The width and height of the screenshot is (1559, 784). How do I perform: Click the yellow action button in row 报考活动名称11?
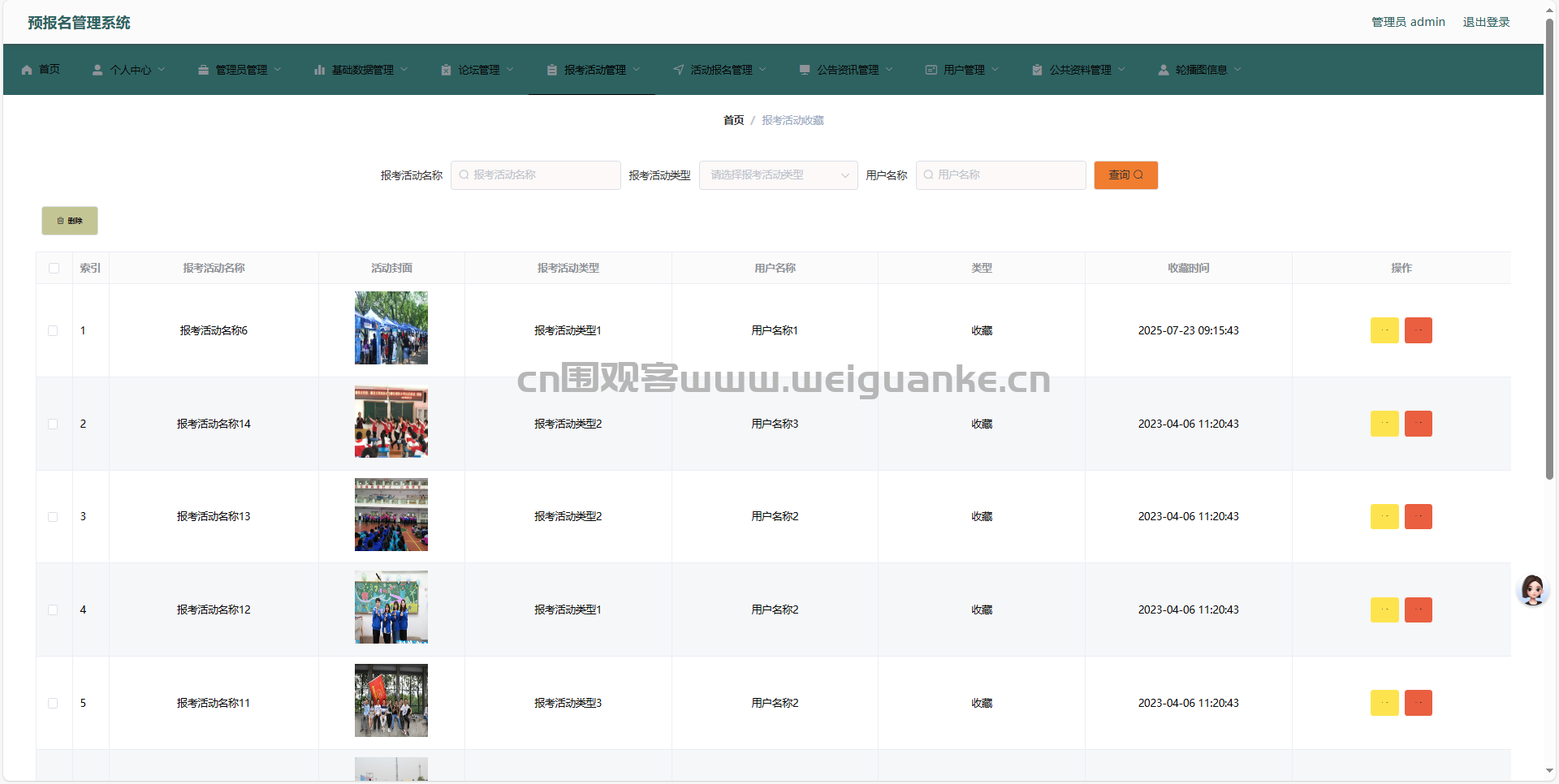(1384, 703)
